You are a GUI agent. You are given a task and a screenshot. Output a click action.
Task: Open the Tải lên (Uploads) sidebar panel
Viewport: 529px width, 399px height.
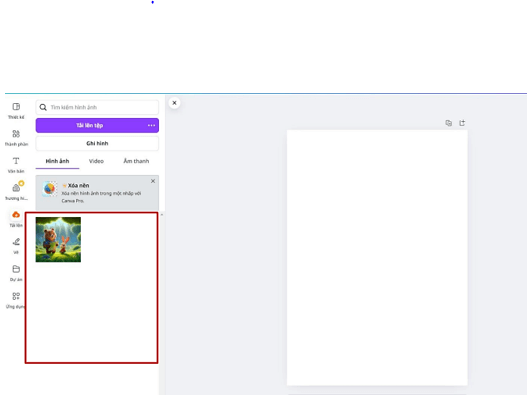coord(16,219)
